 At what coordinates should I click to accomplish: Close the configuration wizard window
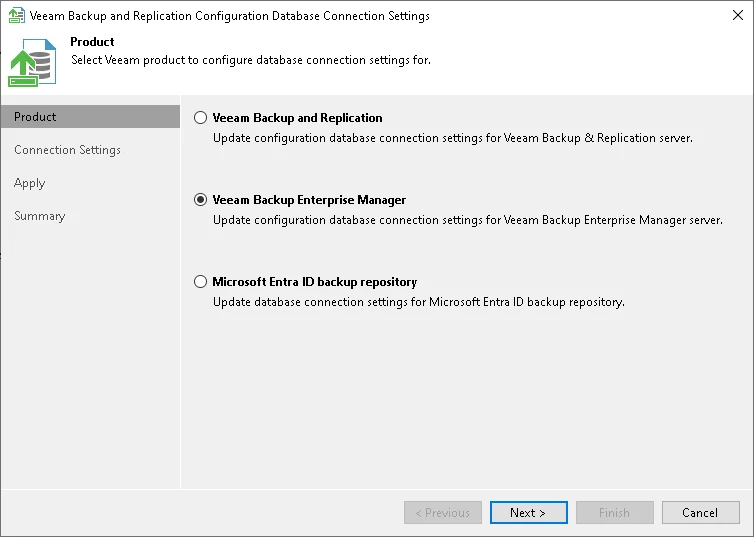tap(737, 16)
